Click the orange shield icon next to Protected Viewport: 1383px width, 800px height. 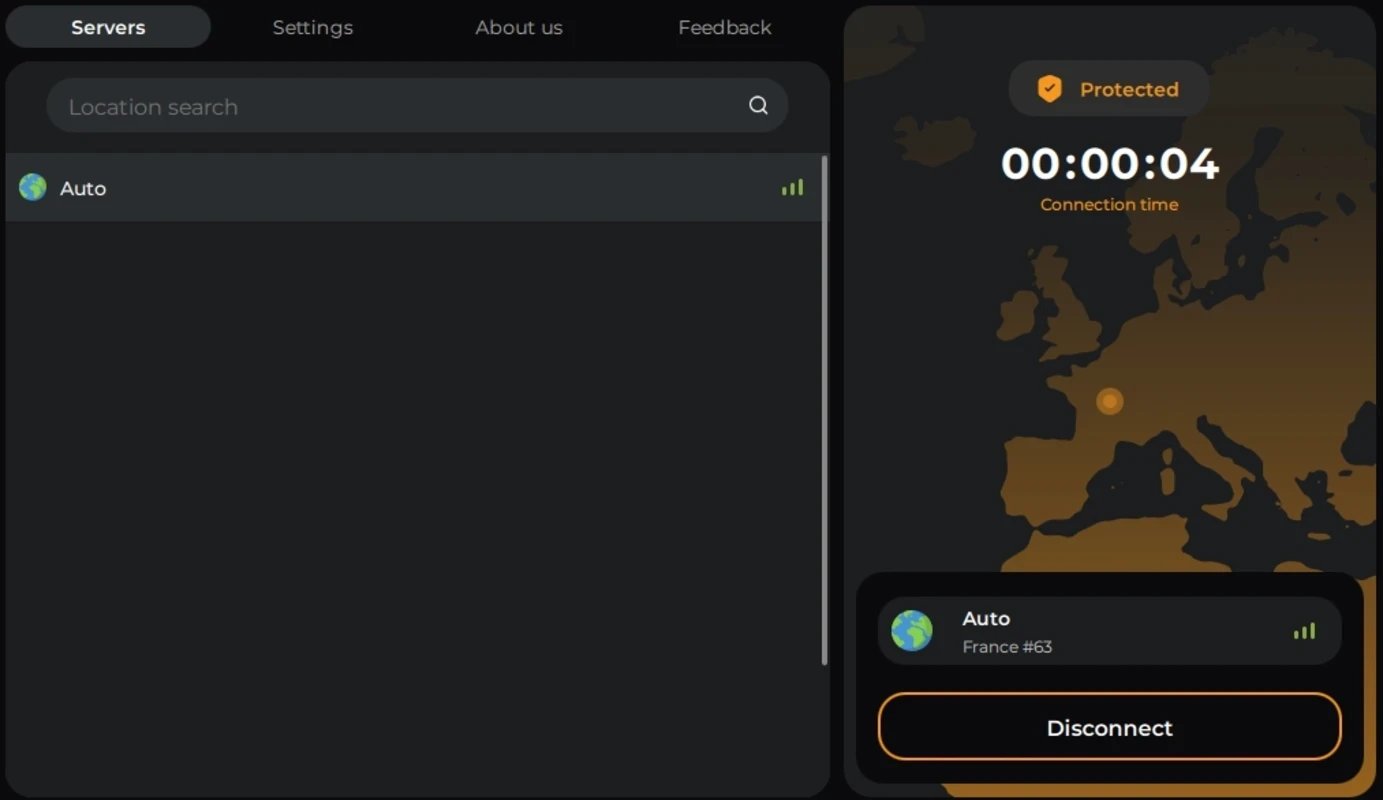pyautogui.click(x=1049, y=89)
